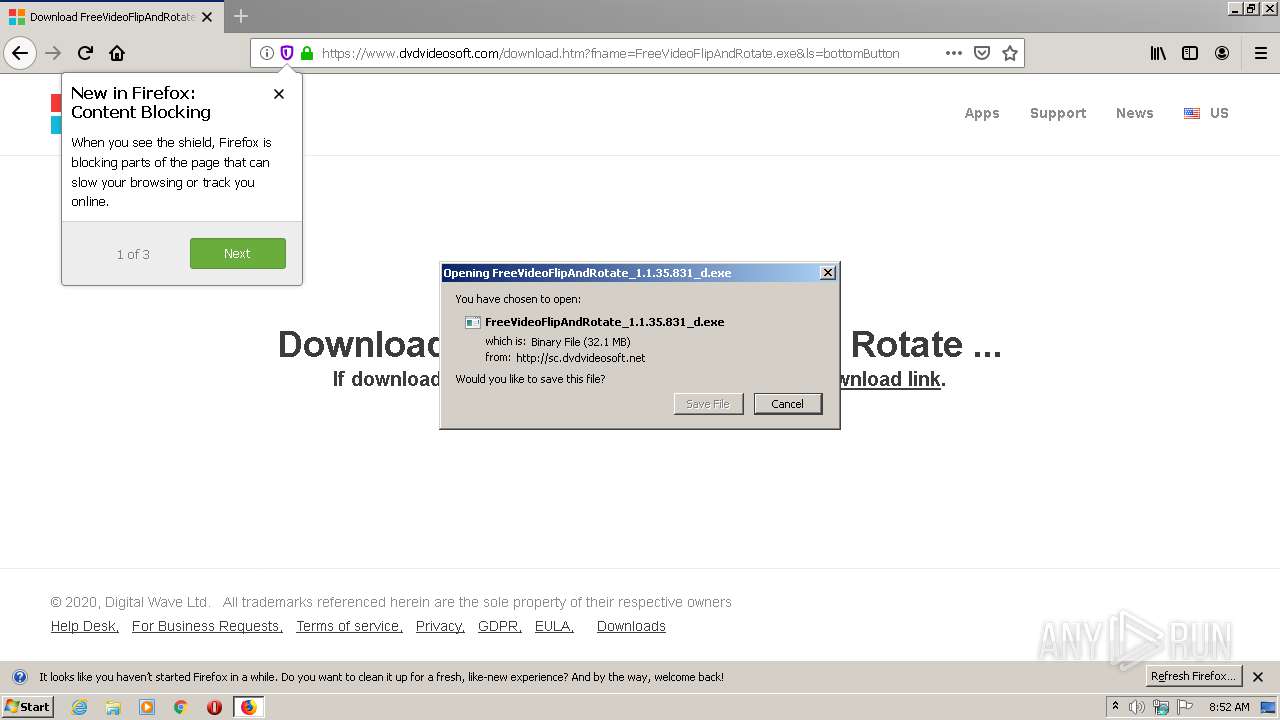Open For Business Requests link
This screenshot has height=720, width=1280.
207,626
